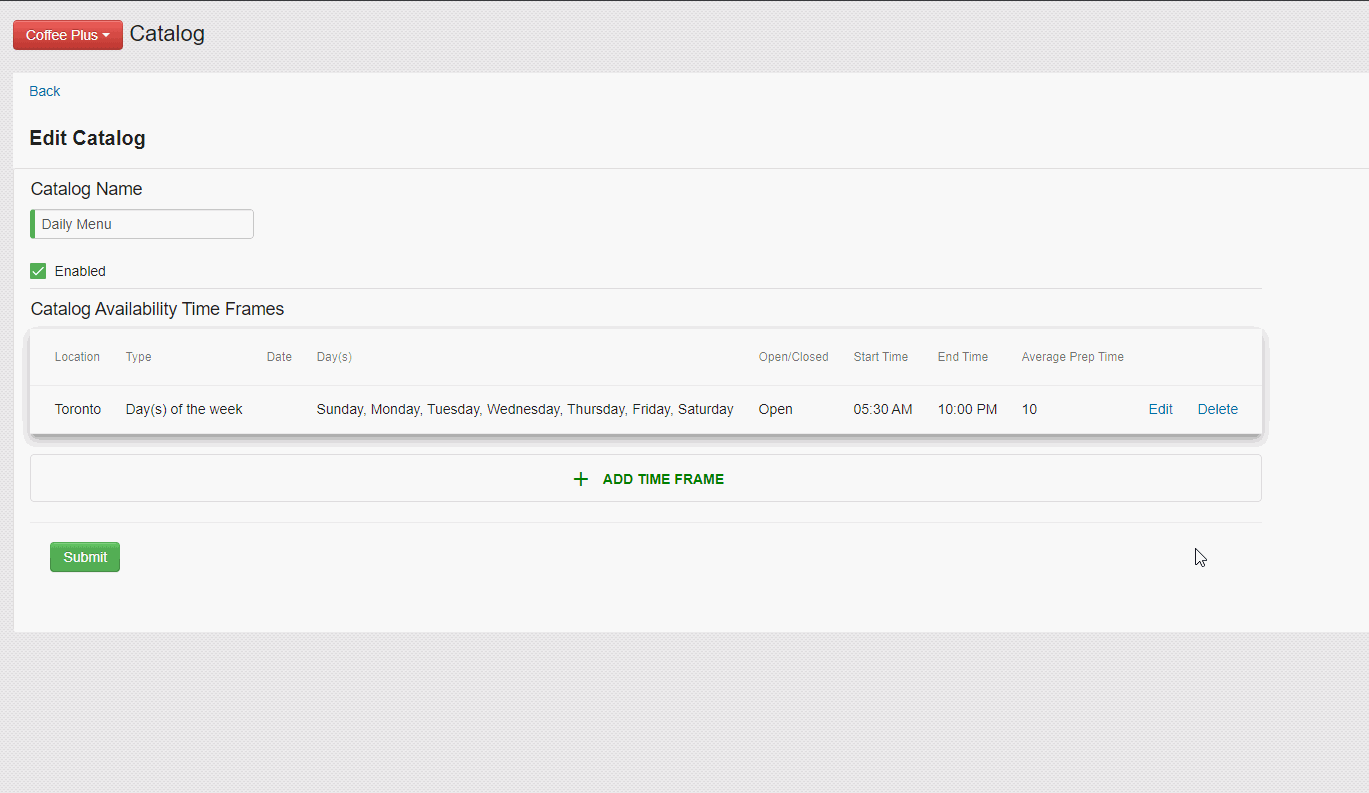Click the plus icon next to ADD TIME FRAME
Image resolution: width=1369 pixels, height=793 pixels.
(581, 478)
